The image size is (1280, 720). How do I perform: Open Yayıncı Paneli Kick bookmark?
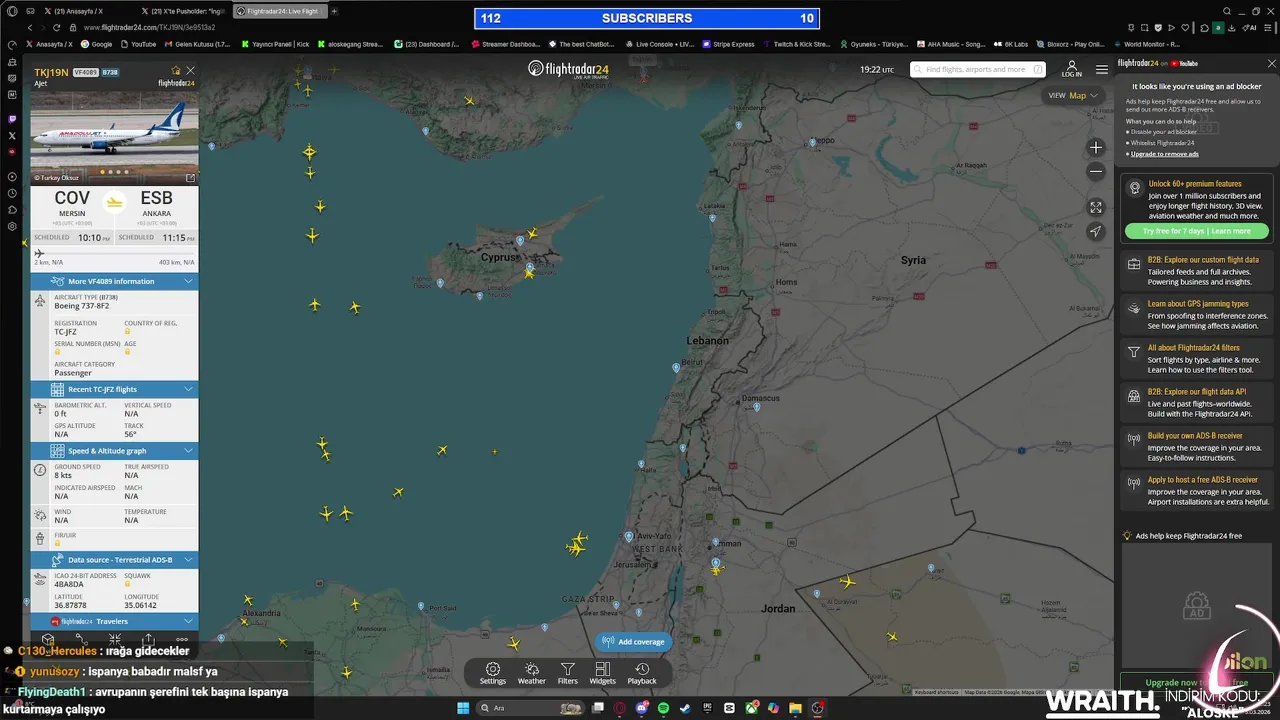click(x=275, y=44)
